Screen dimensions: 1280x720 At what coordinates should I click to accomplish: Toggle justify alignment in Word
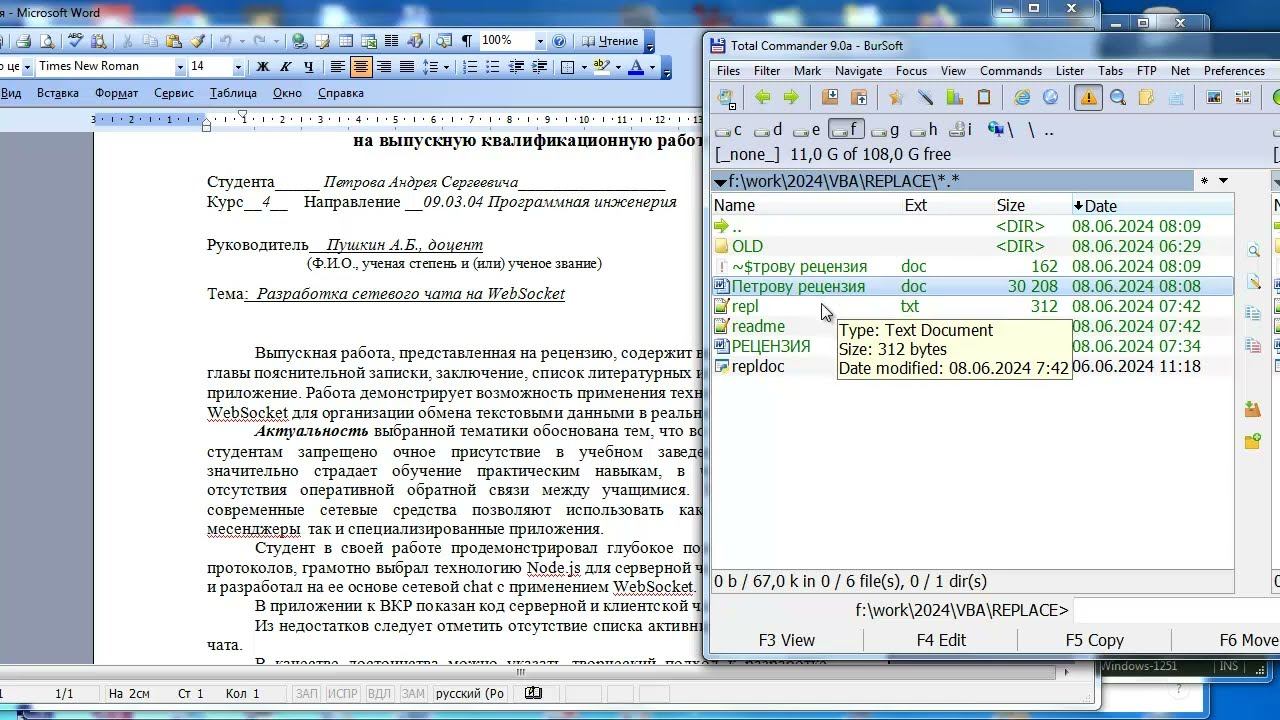(407, 67)
